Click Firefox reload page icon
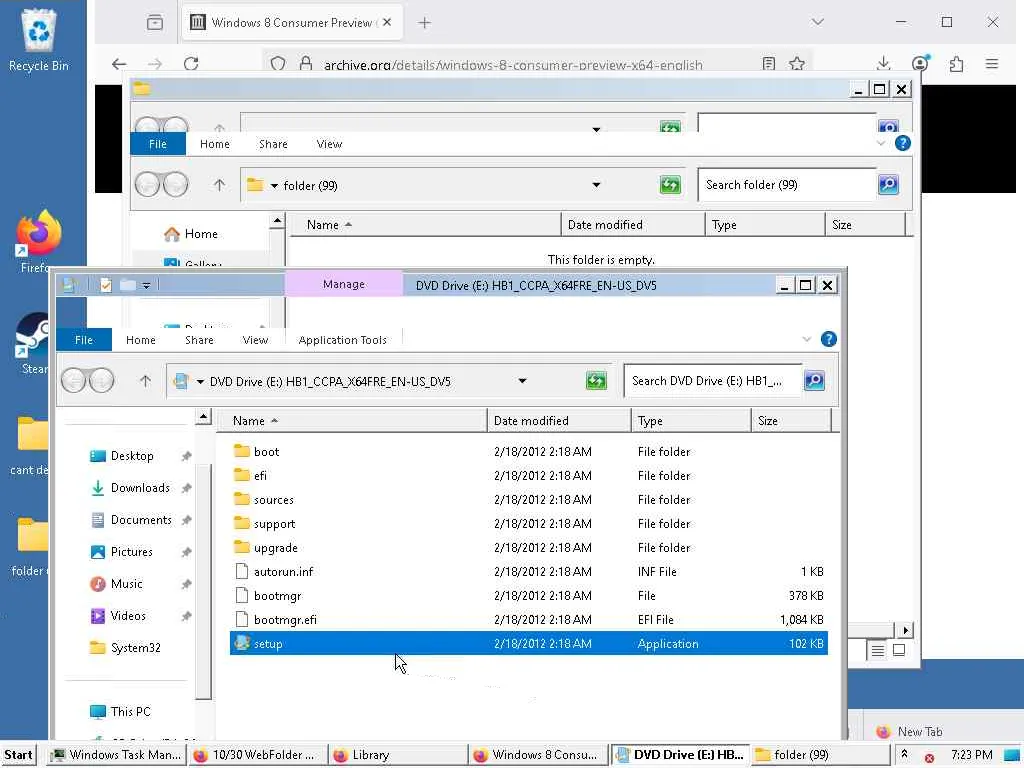1024x768 pixels. (191, 63)
